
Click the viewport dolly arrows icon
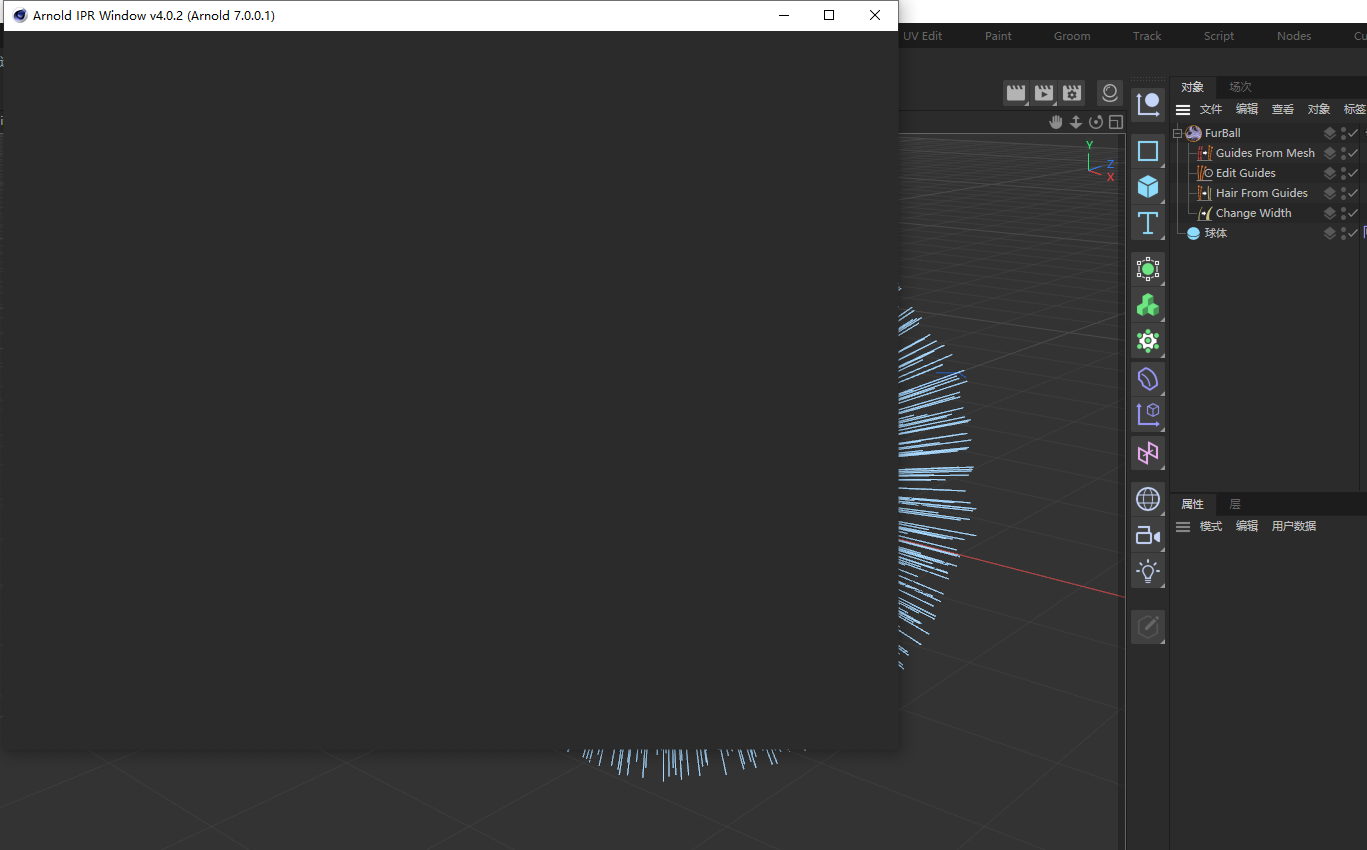click(1076, 122)
